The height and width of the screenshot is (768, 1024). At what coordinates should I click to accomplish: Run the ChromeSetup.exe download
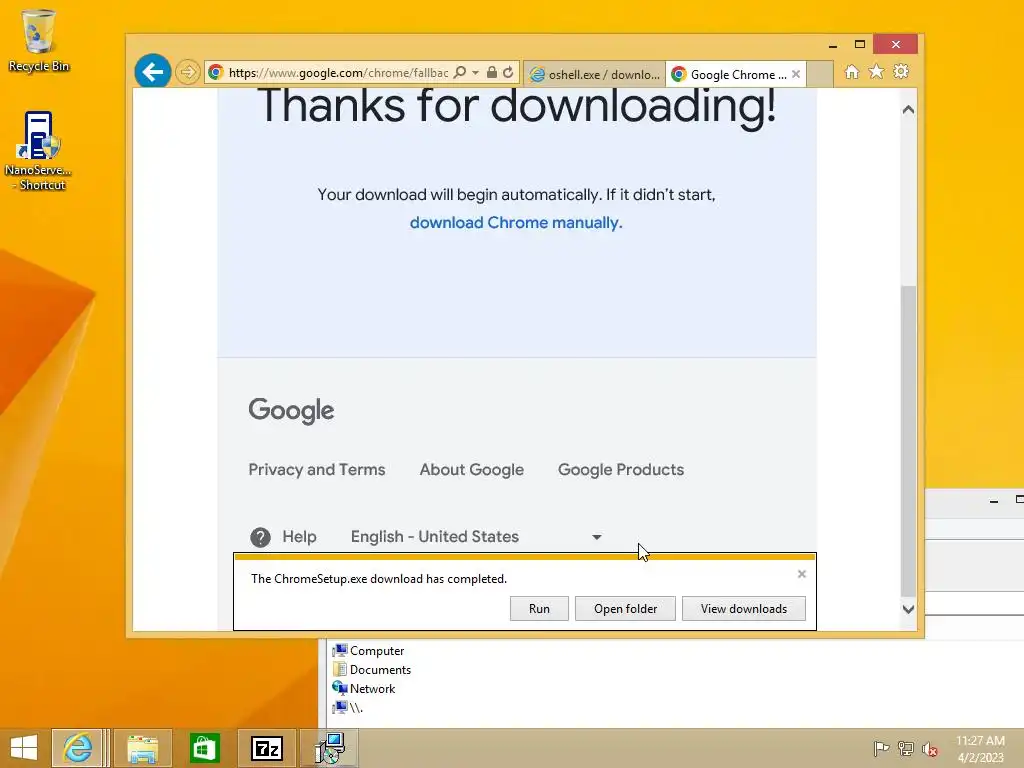click(539, 609)
